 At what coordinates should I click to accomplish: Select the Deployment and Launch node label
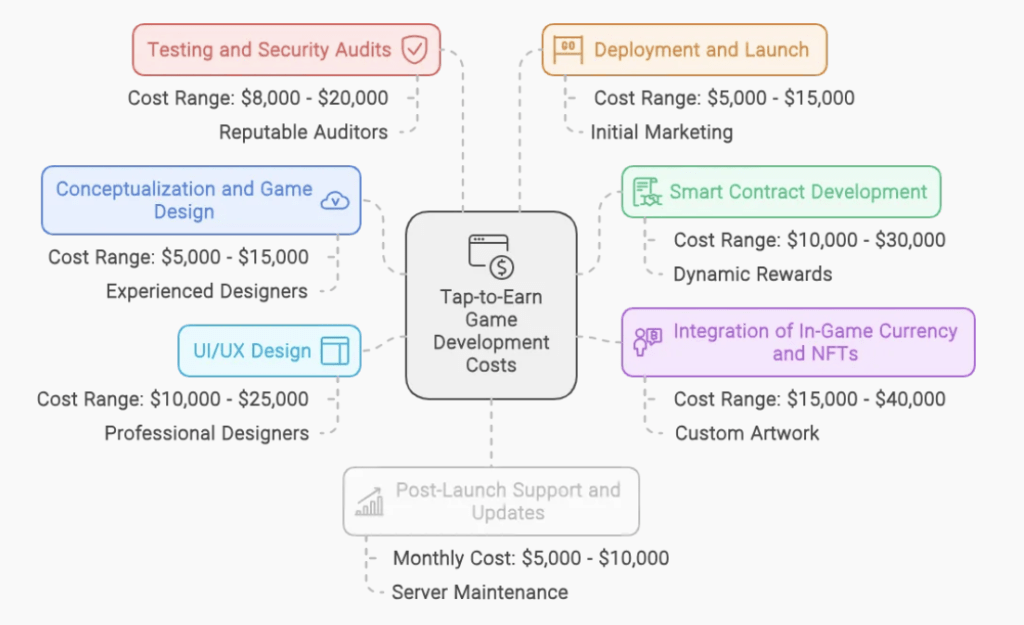700,48
